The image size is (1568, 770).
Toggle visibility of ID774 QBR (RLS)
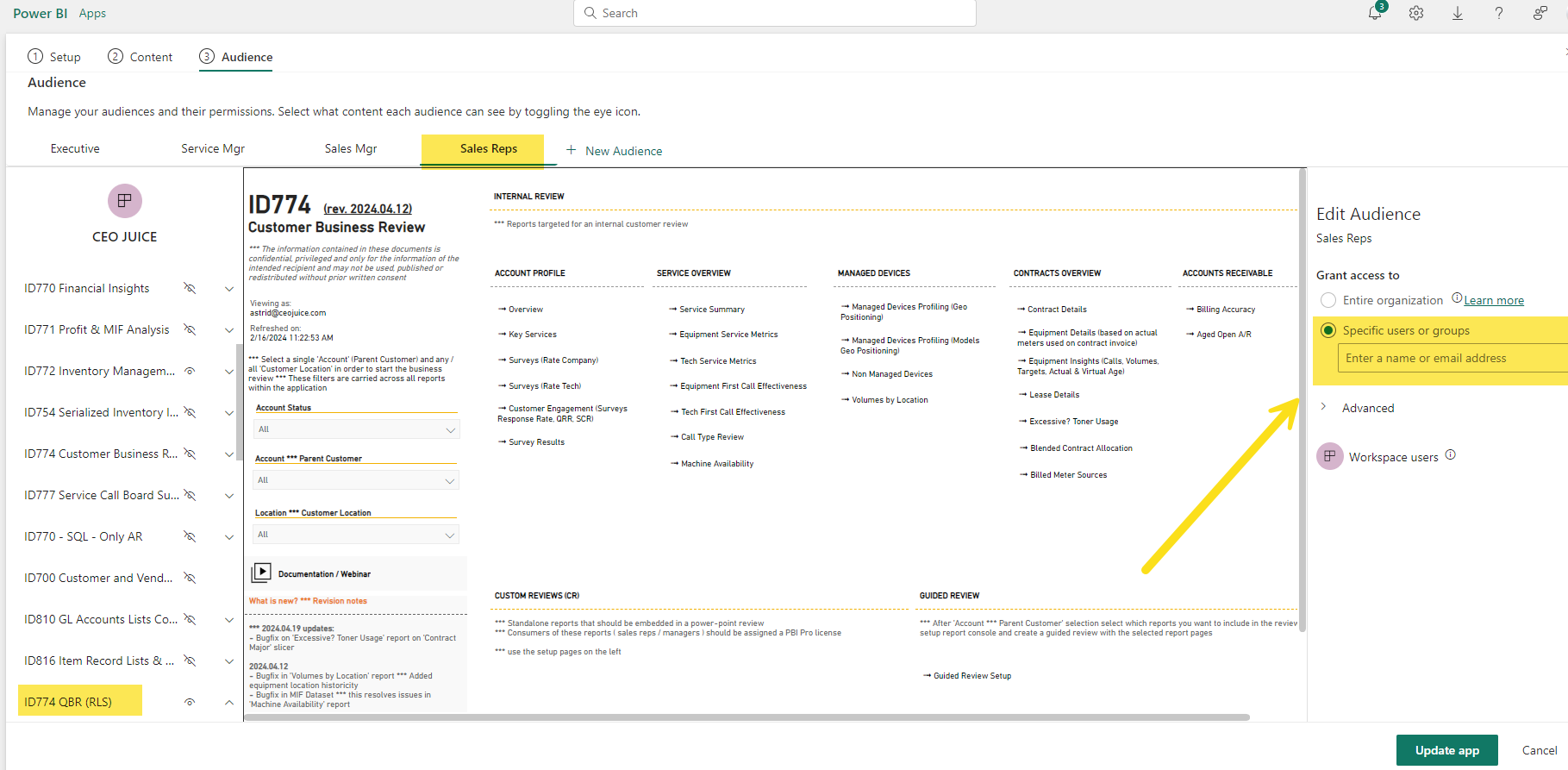[190, 702]
